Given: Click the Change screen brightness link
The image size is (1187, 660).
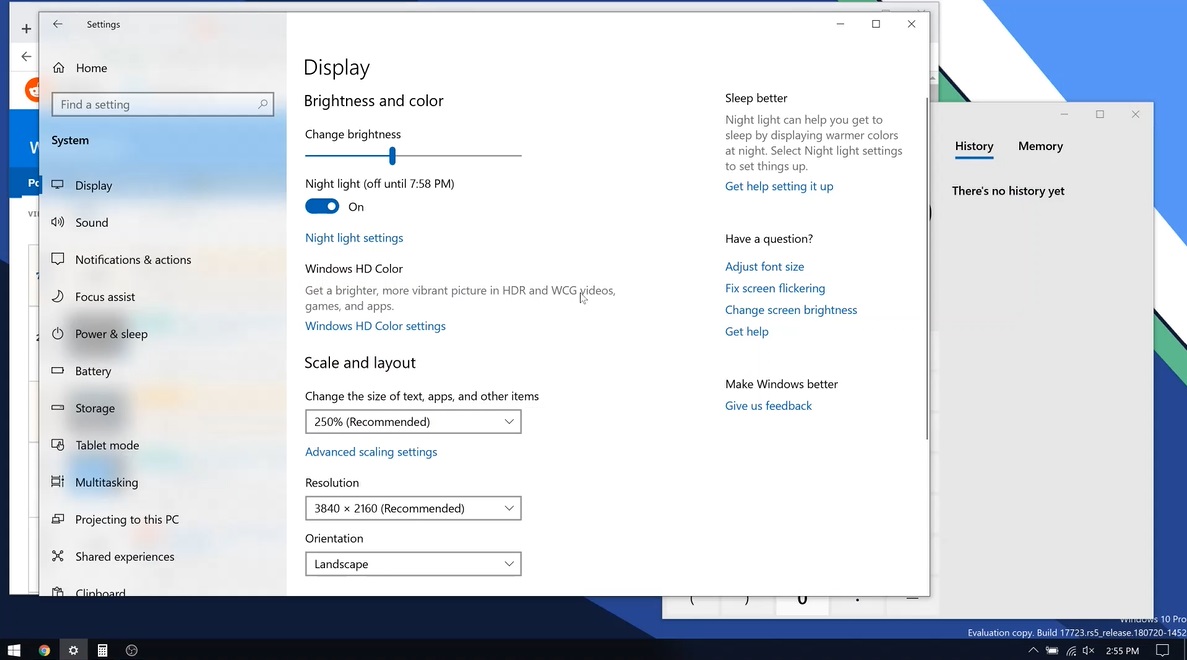Looking at the screenshot, I should pos(791,310).
